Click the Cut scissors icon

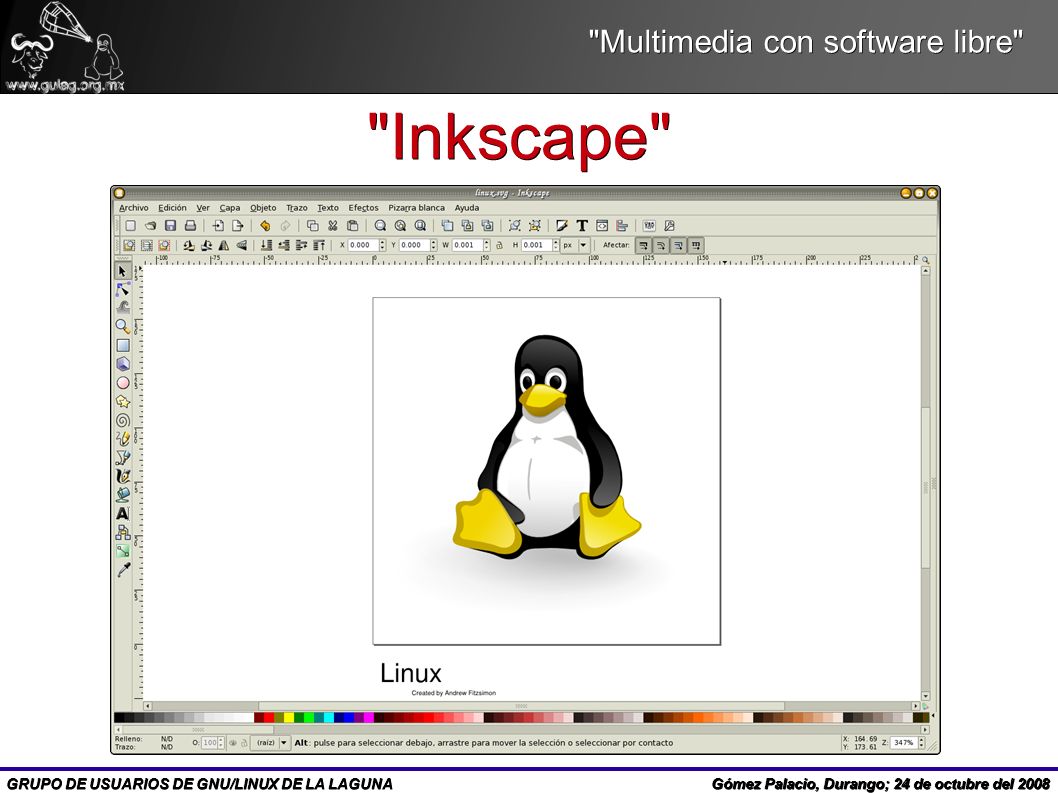332,225
